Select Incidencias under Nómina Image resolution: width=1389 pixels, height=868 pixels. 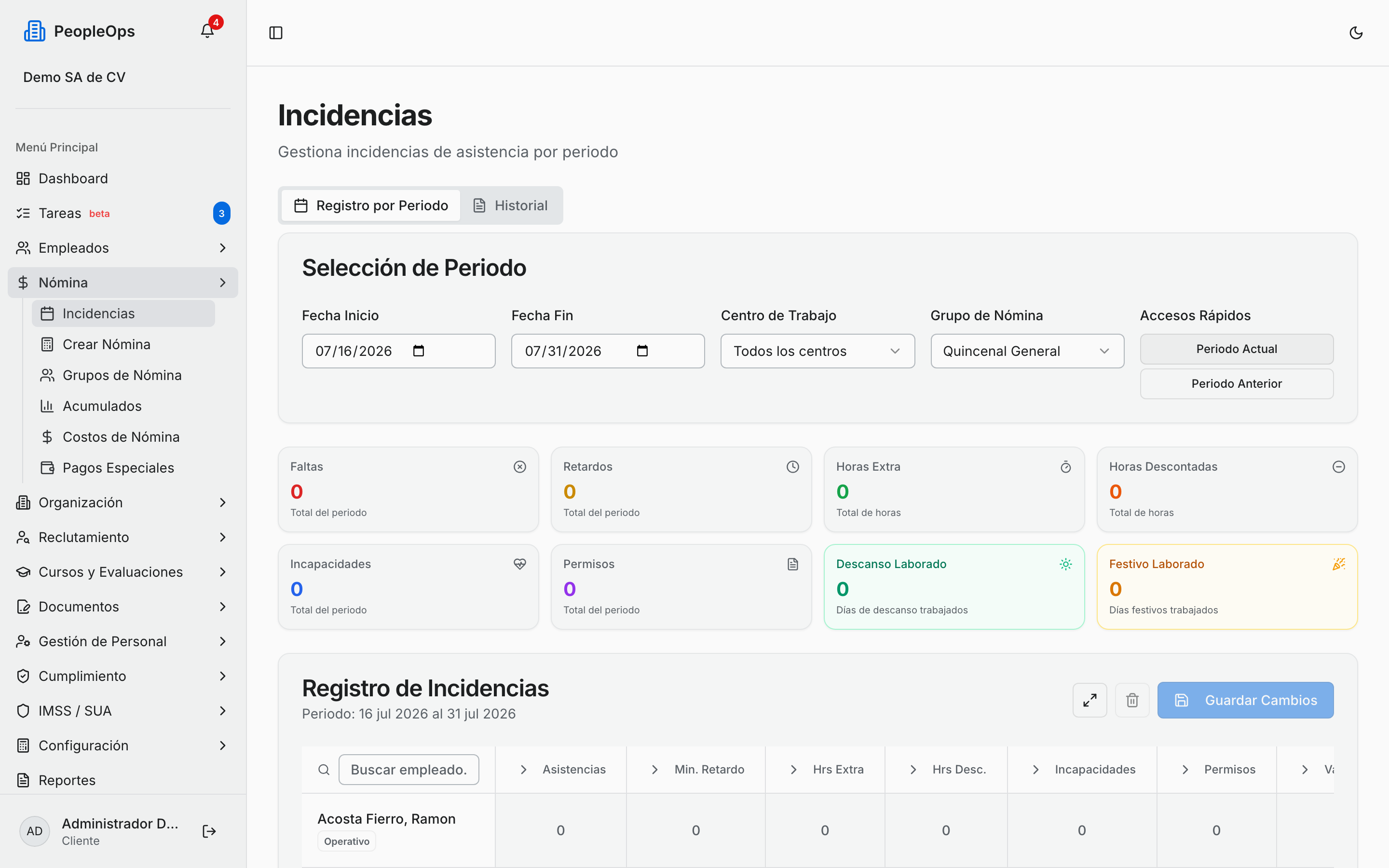pyautogui.click(x=123, y=313)
